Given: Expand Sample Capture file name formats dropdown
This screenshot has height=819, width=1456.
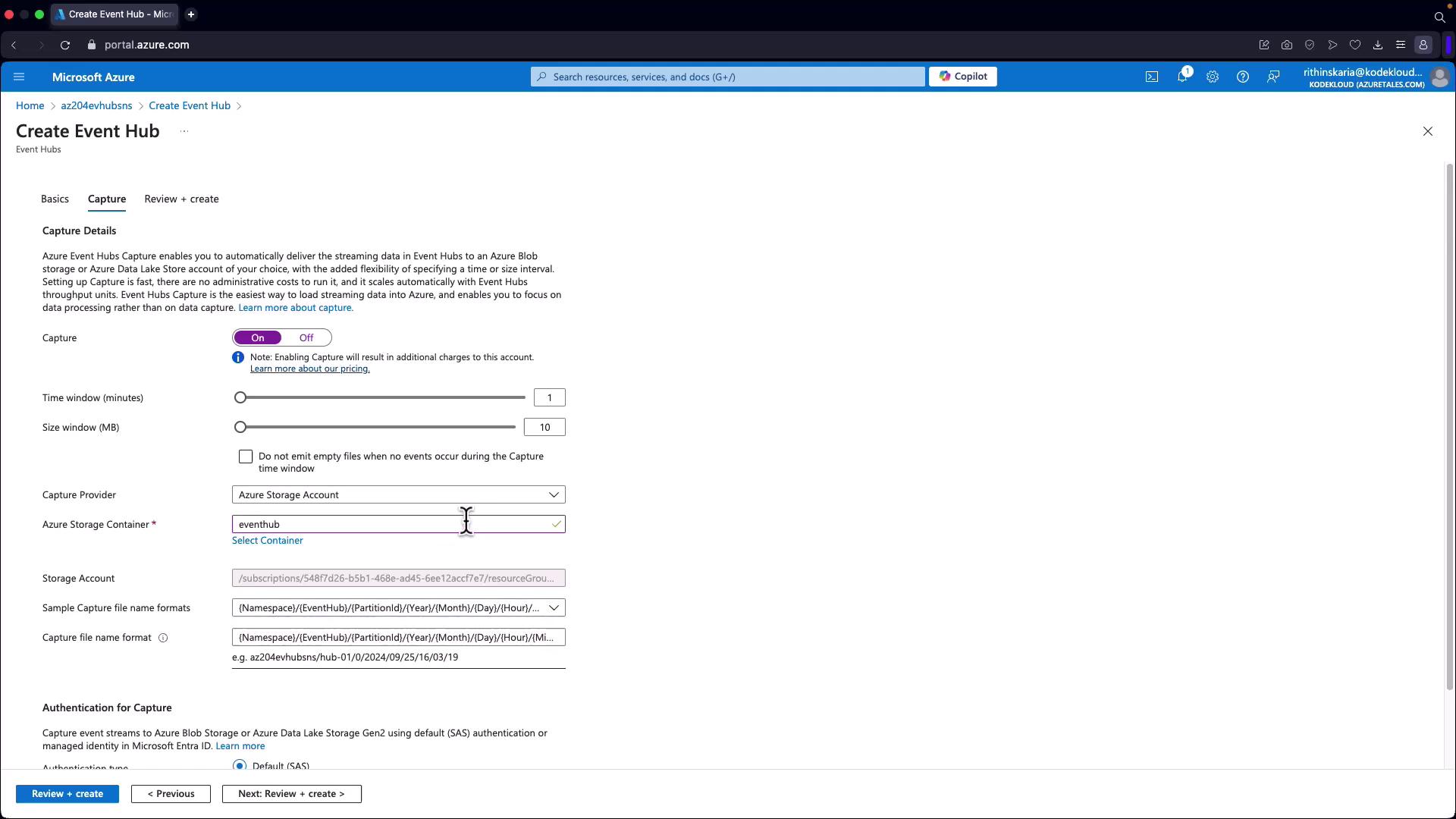Looking at the screenshot, I should (x=398, y=607).
